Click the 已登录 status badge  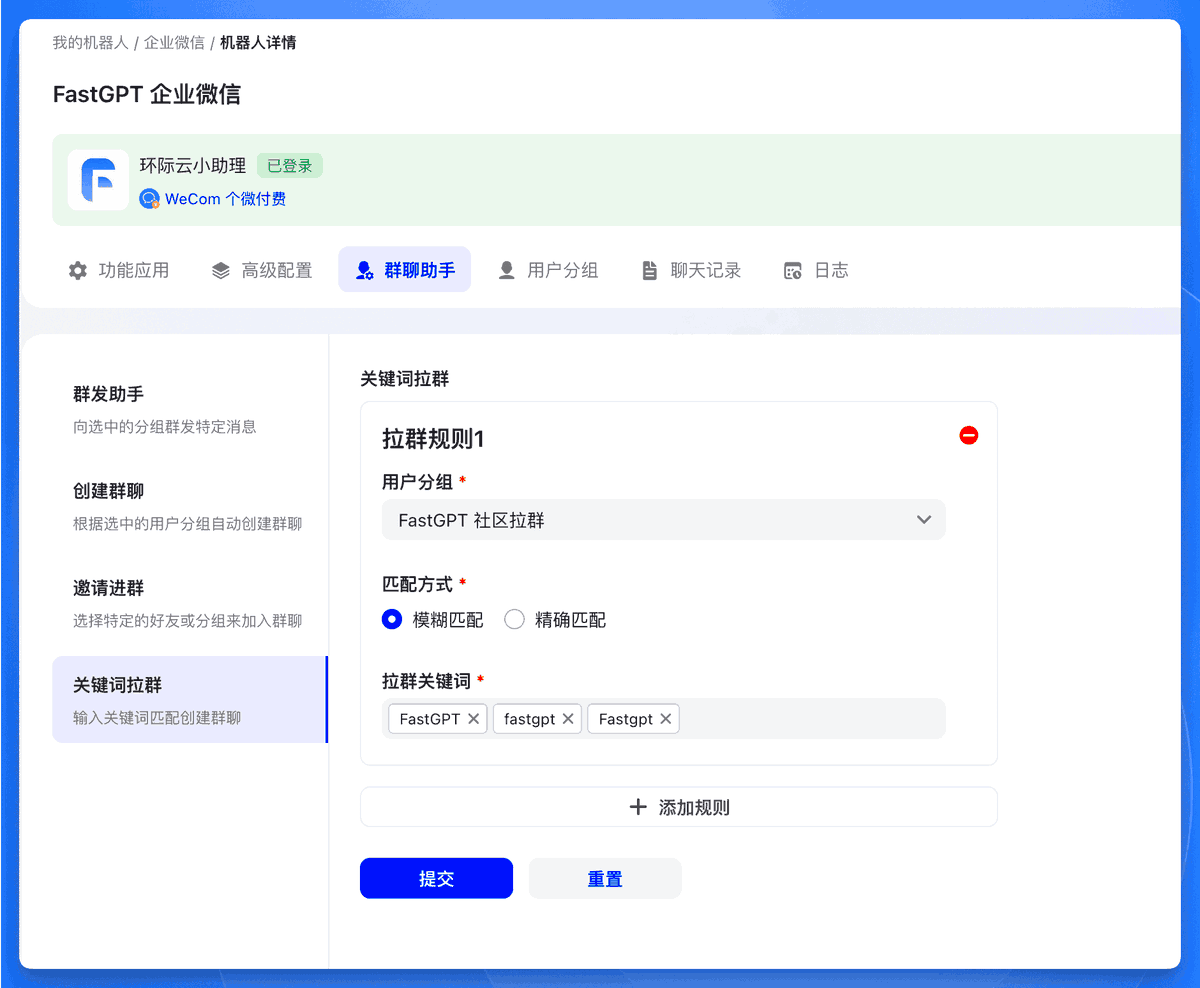point(290,166)
